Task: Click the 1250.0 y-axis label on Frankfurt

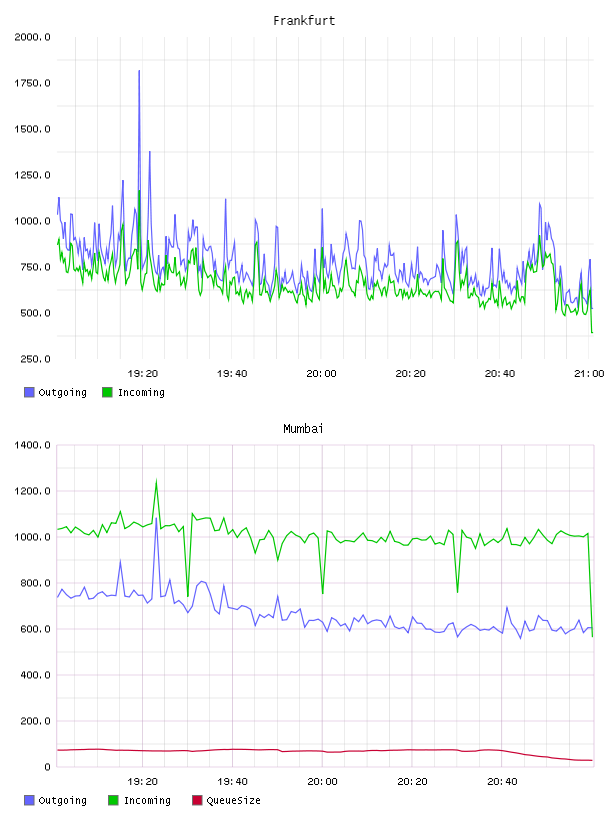Action: coord(32,175)
